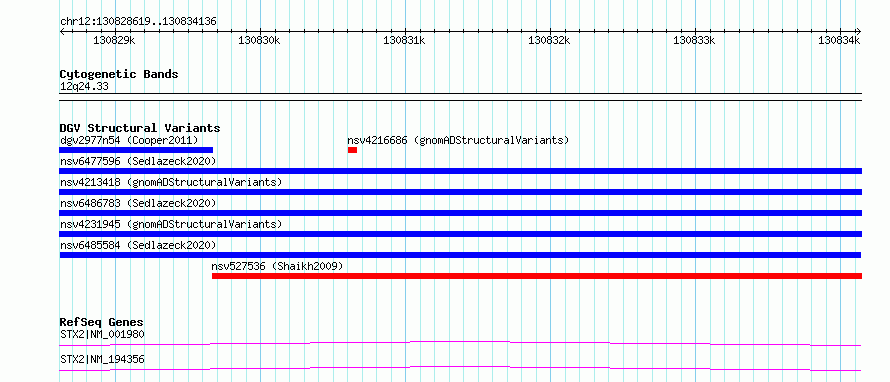This screenshot has height=382, width=890.
Task: Click the left arrowhead of the ruler
Action: [x=62, y=31]
